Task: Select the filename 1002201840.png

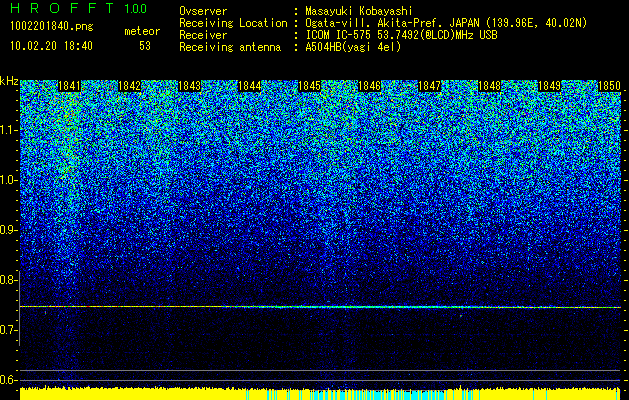Action: [52, 27]
